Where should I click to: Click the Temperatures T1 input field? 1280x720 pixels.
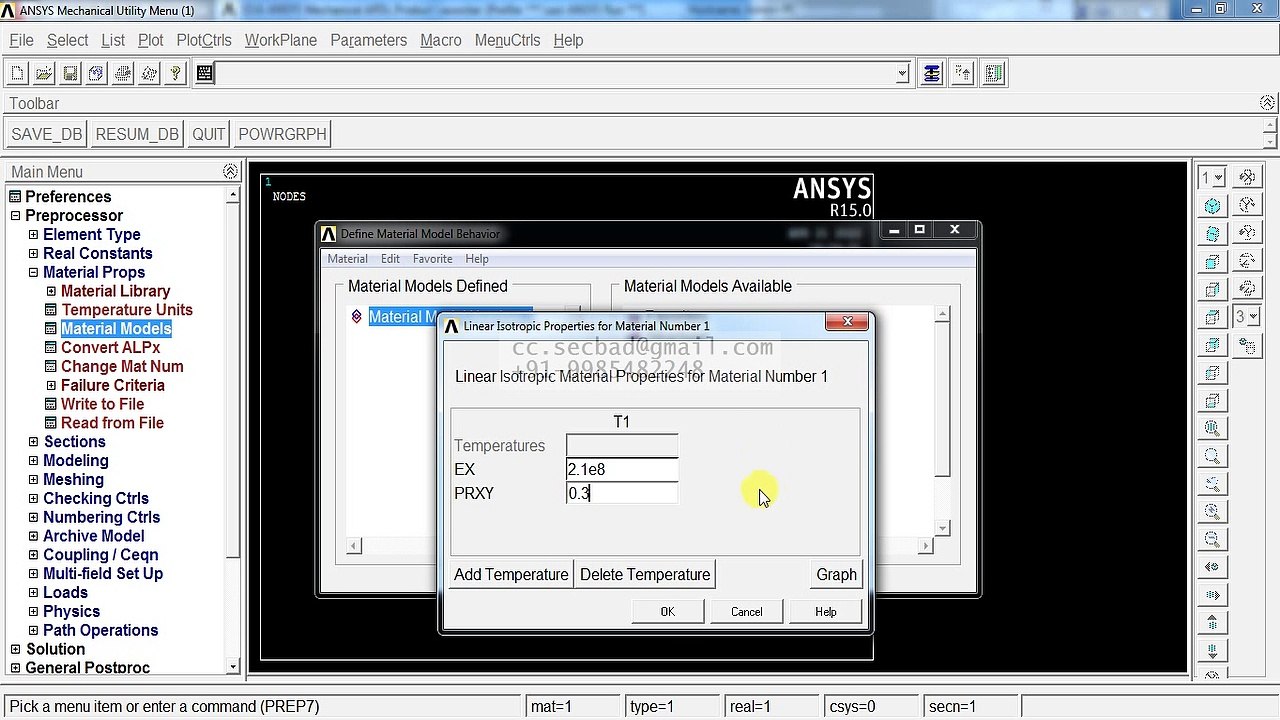tap(622, 445)
